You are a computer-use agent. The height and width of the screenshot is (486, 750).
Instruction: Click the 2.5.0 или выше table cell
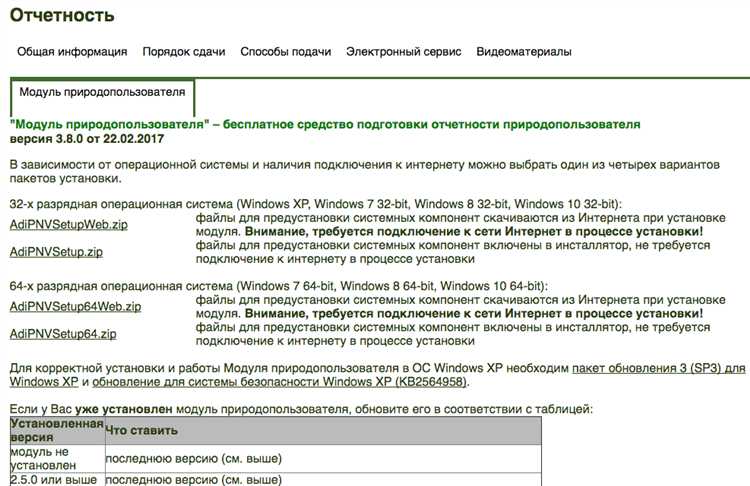[x=57, y=479]
